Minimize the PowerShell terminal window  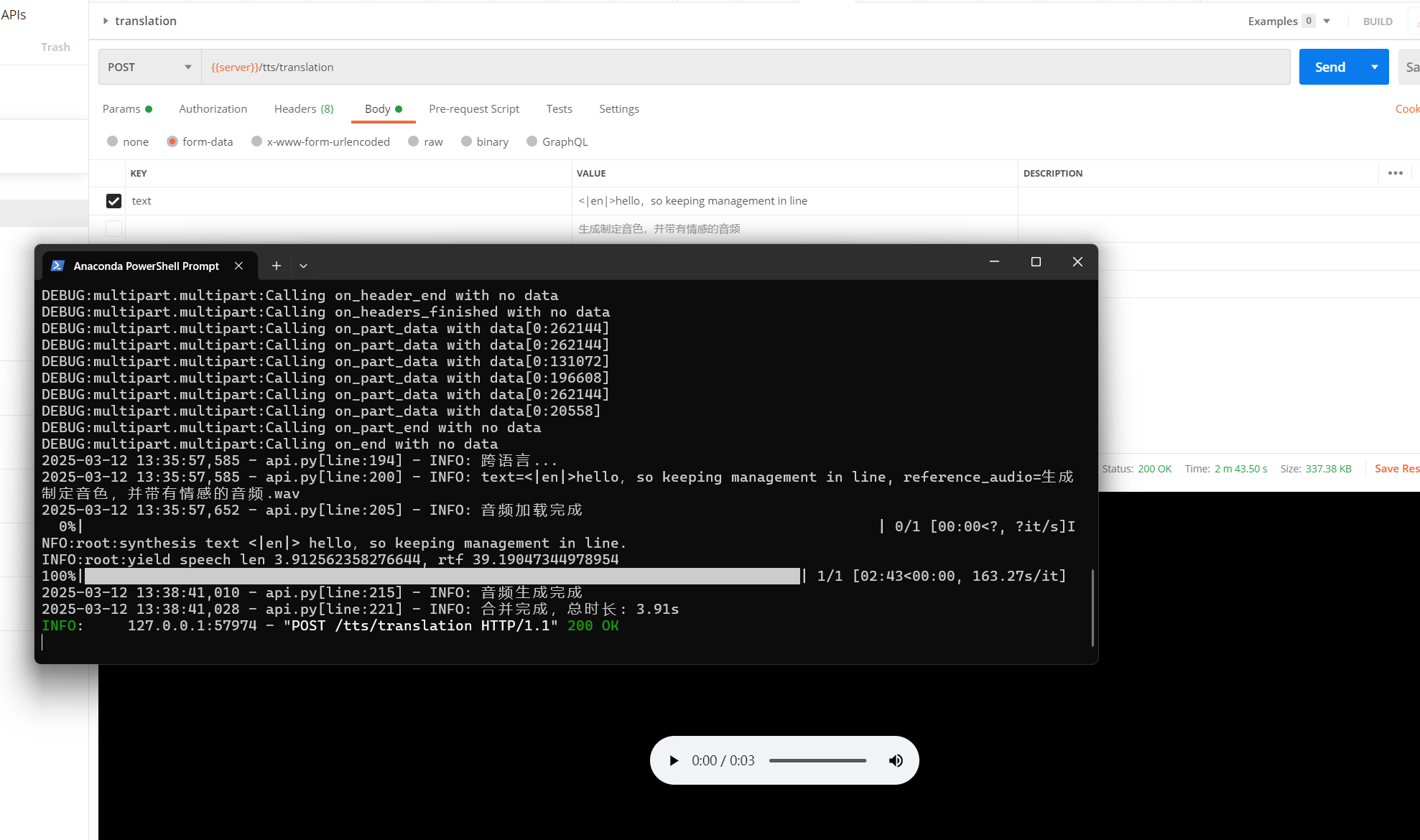point(994,262)
